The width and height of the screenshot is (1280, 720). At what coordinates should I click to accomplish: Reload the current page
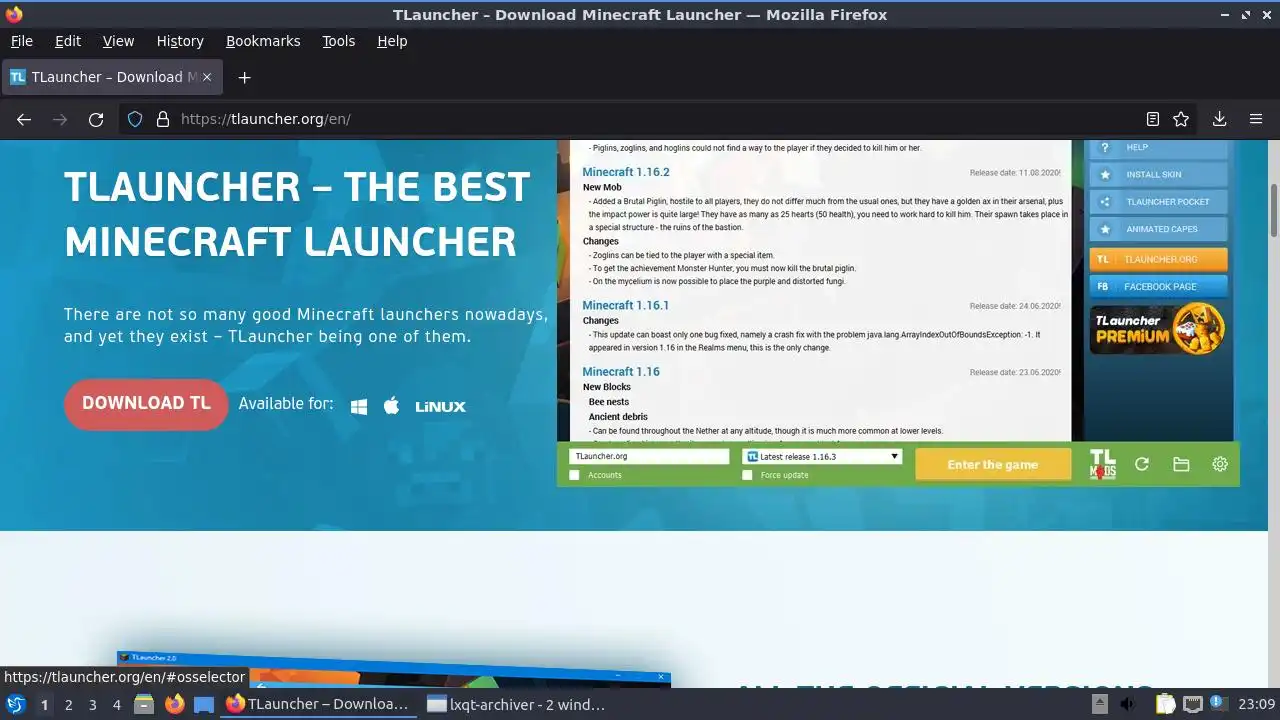click(96, 119)
